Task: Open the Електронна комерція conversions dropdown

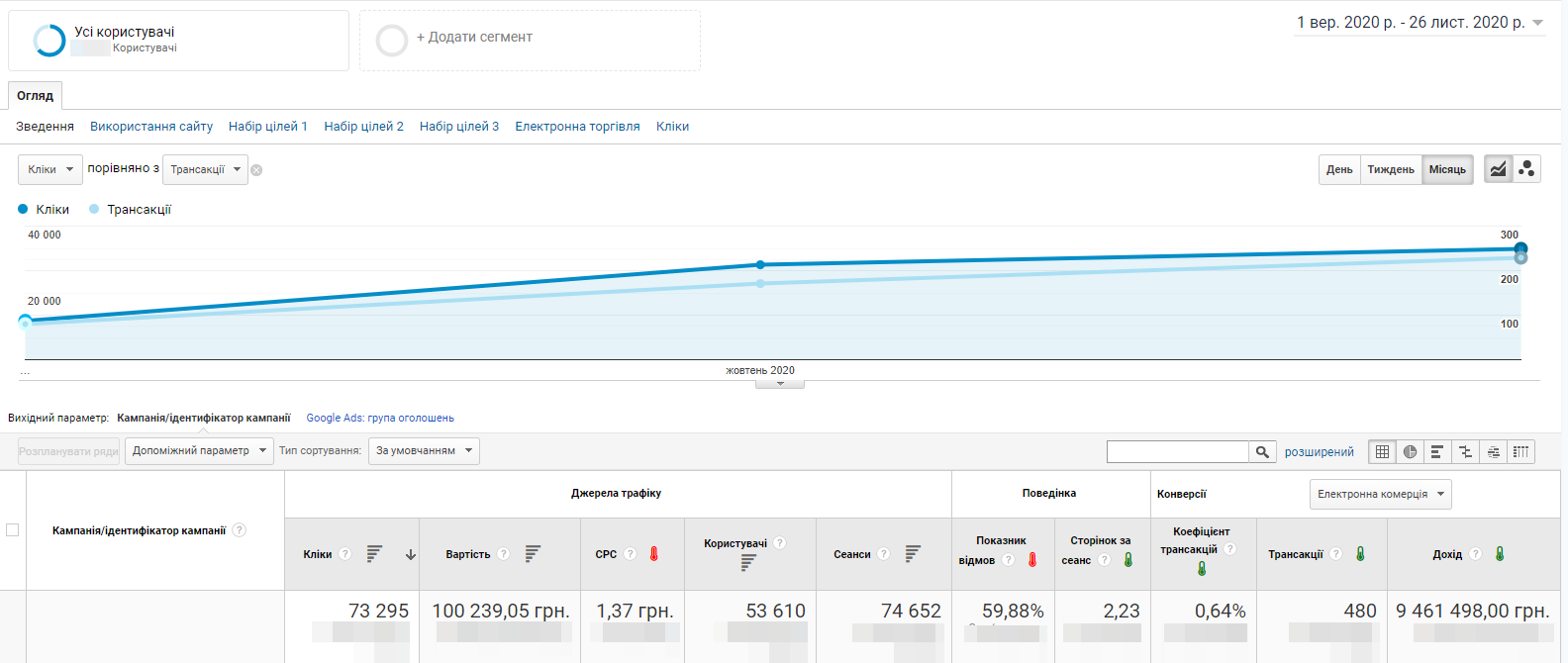Action: 1380,494
